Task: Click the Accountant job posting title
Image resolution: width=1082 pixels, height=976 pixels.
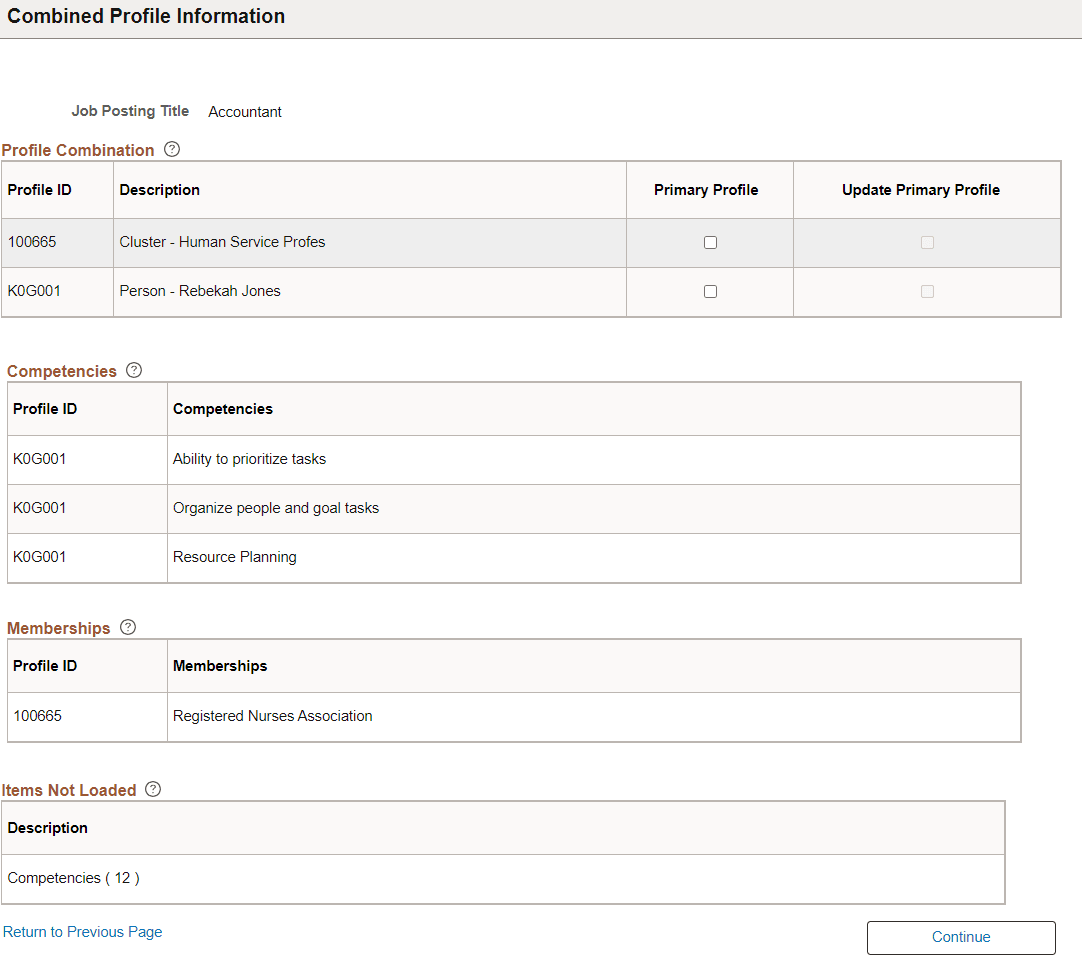Action: pyautogui.click(x=244, y=111)
